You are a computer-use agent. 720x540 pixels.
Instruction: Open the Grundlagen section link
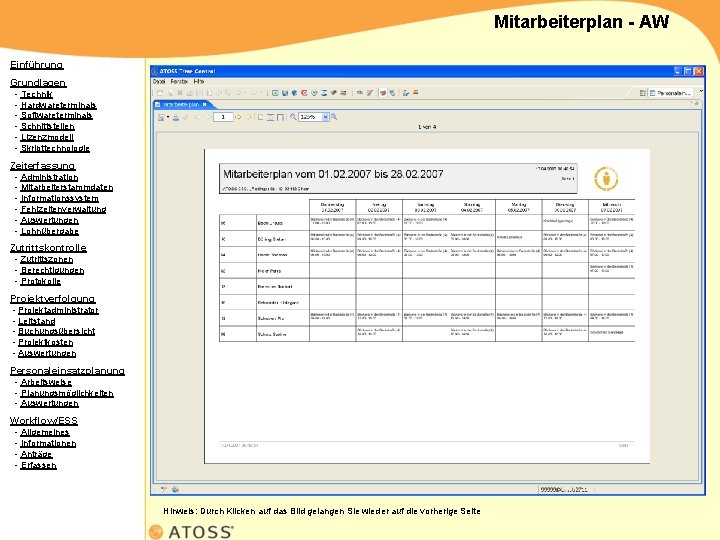pyautogui.click(x=38, y=83)
